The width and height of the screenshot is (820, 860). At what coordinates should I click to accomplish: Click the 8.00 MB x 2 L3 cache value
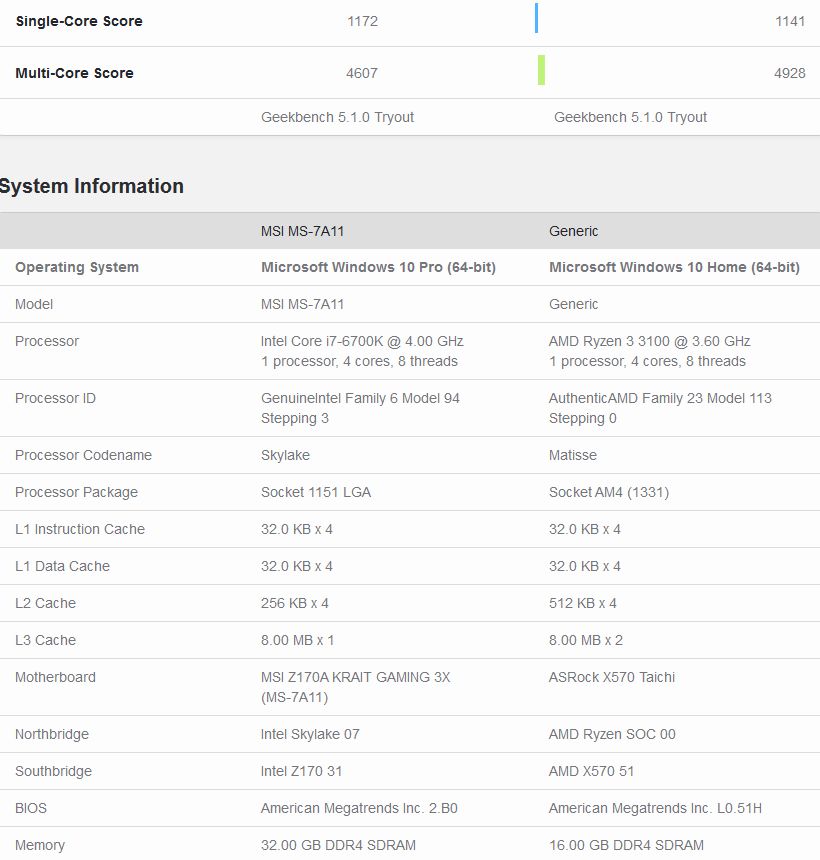[x=586, y=640]
